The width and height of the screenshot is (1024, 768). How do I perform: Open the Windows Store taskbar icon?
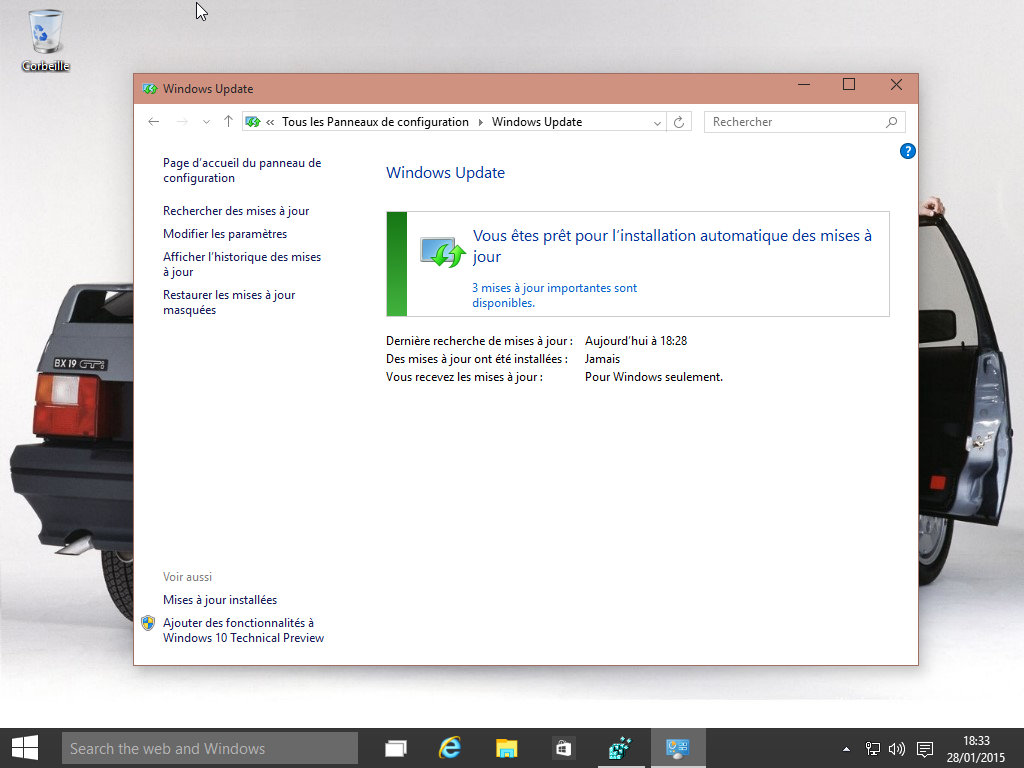[x=563, y=748]
